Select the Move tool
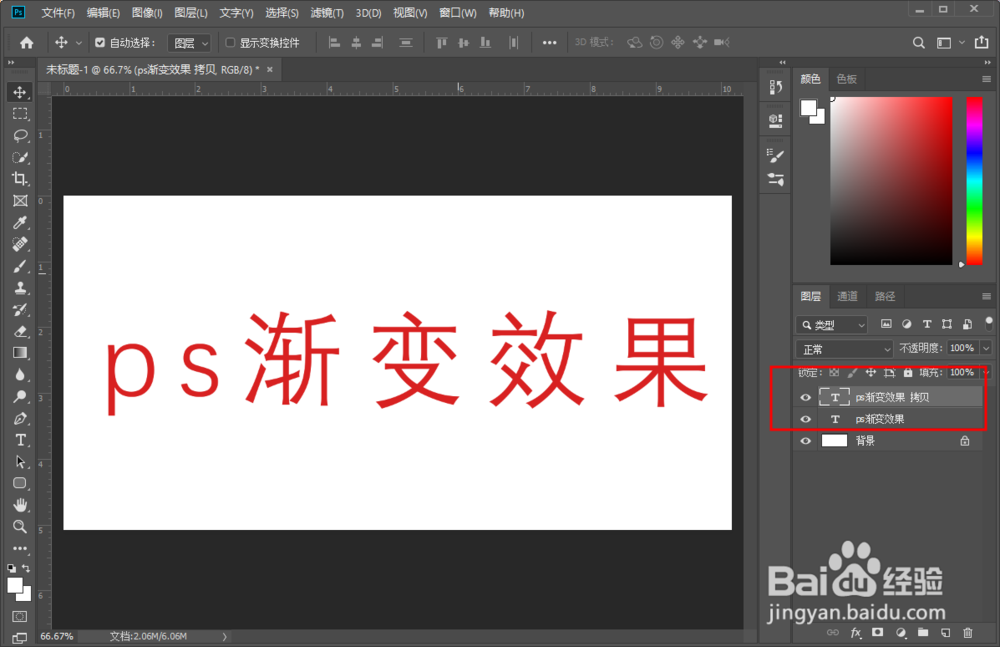 point(21,90)
